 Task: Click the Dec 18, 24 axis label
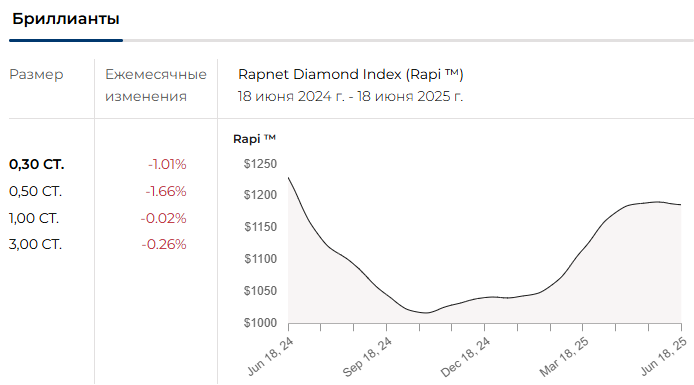466,357
